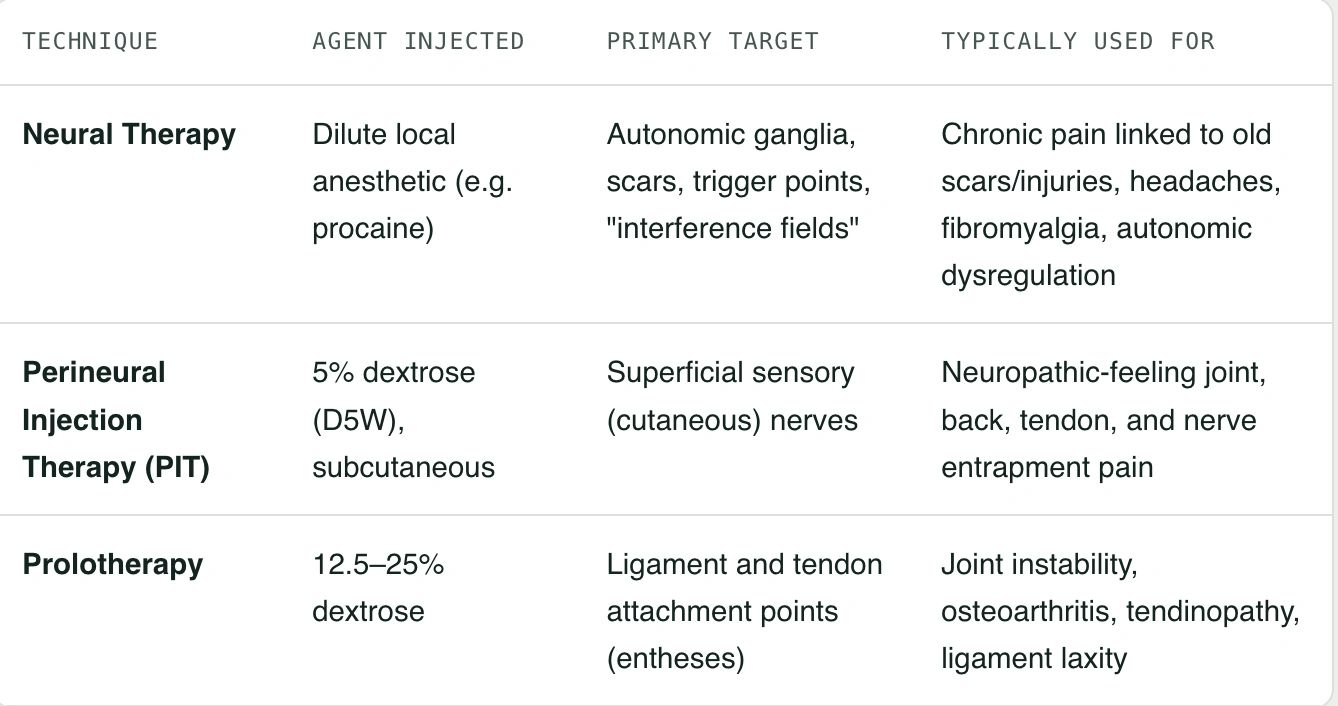
Task: Click the '"interference fields"' quoted text
Action: 733,228
